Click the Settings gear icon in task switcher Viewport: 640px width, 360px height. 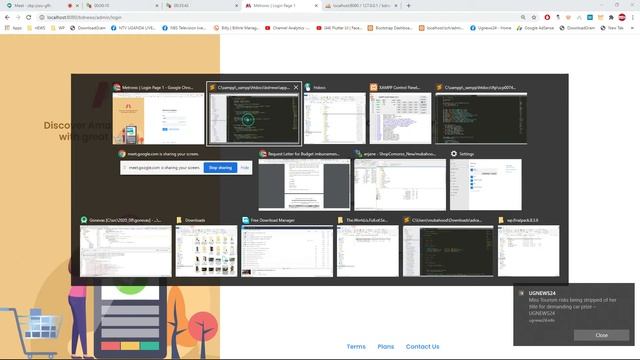454,154
